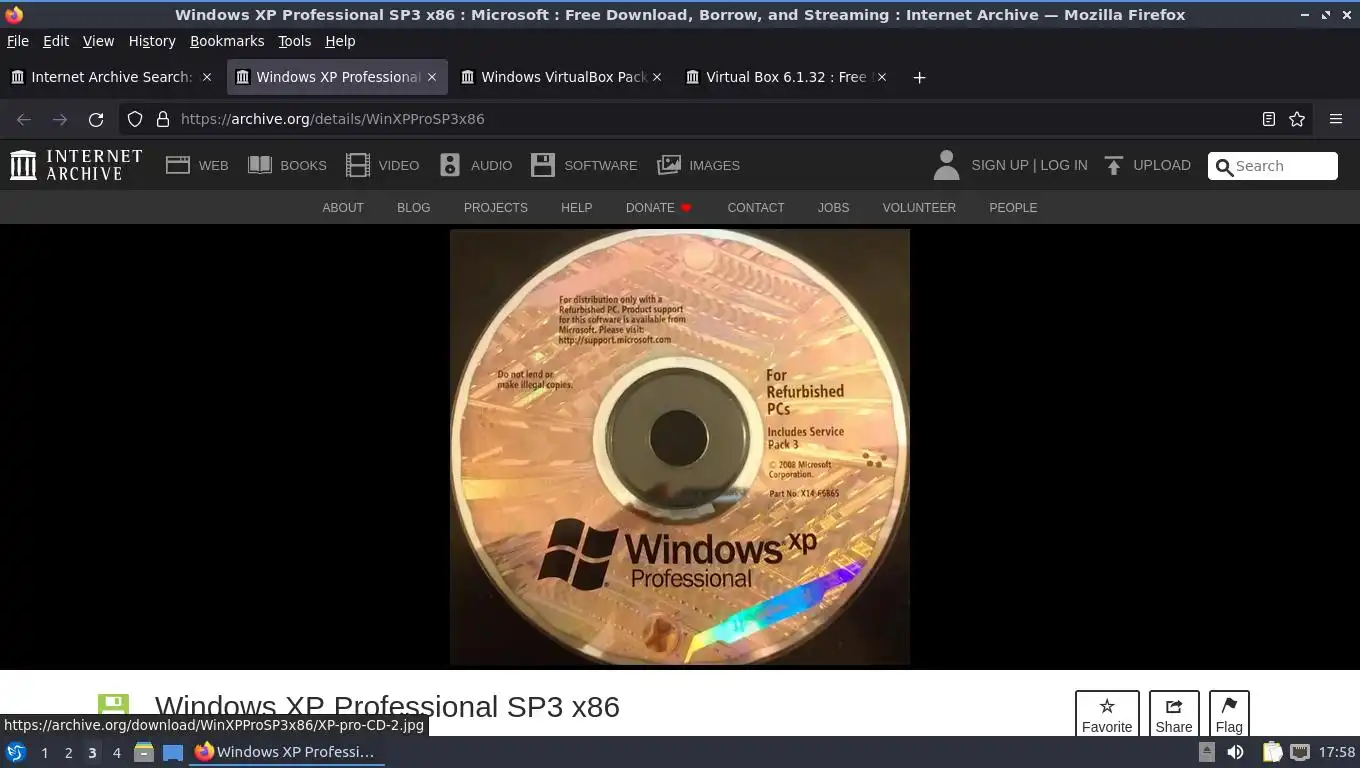Open the clipboard tray icon
The height and width of the screenshot is (768, 1360).
(x=1272, y=752)
